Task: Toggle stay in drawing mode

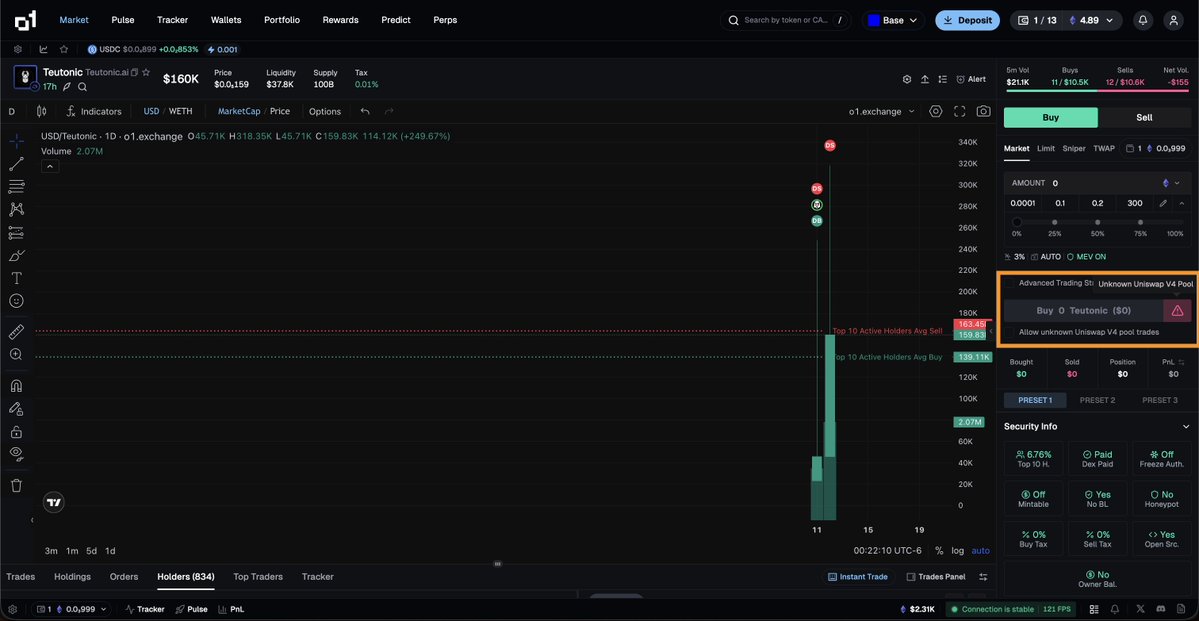Action: coord(16,409)
